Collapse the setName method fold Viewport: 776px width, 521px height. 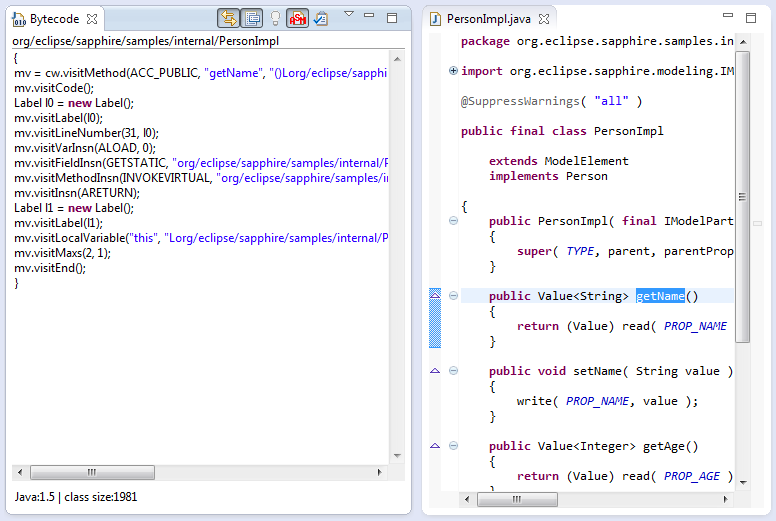pyautogui.click(x=453, y=371)
